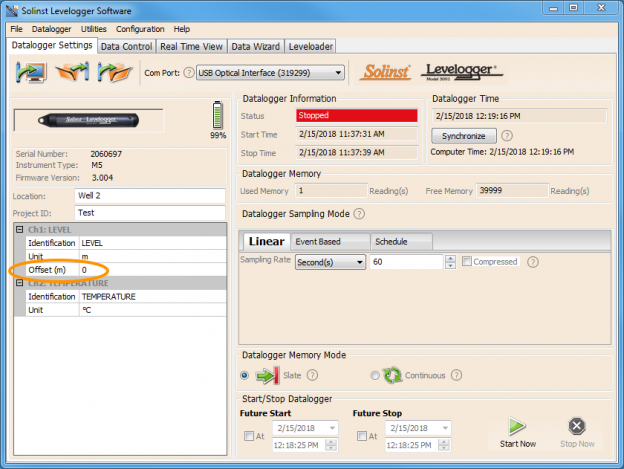
Task: Click Datalogger Sampling Mode help icon
Action: (359, 214)
